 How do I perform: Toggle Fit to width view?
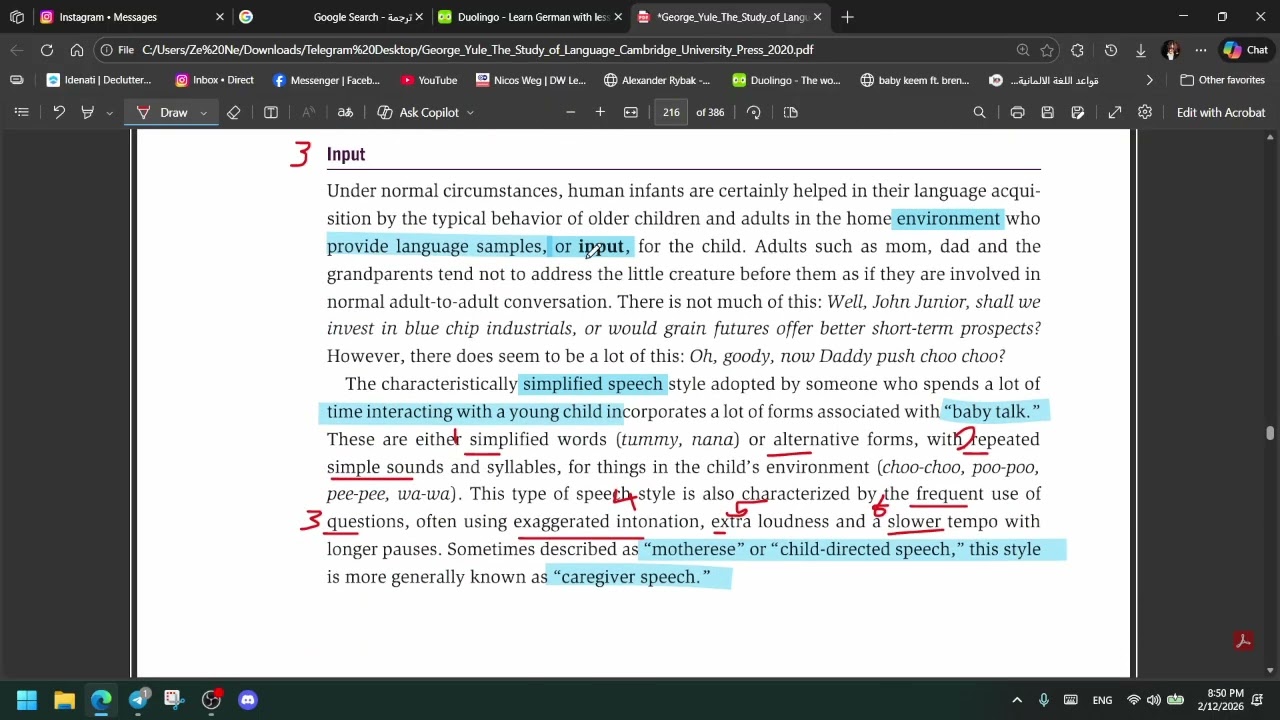[631, 112]
